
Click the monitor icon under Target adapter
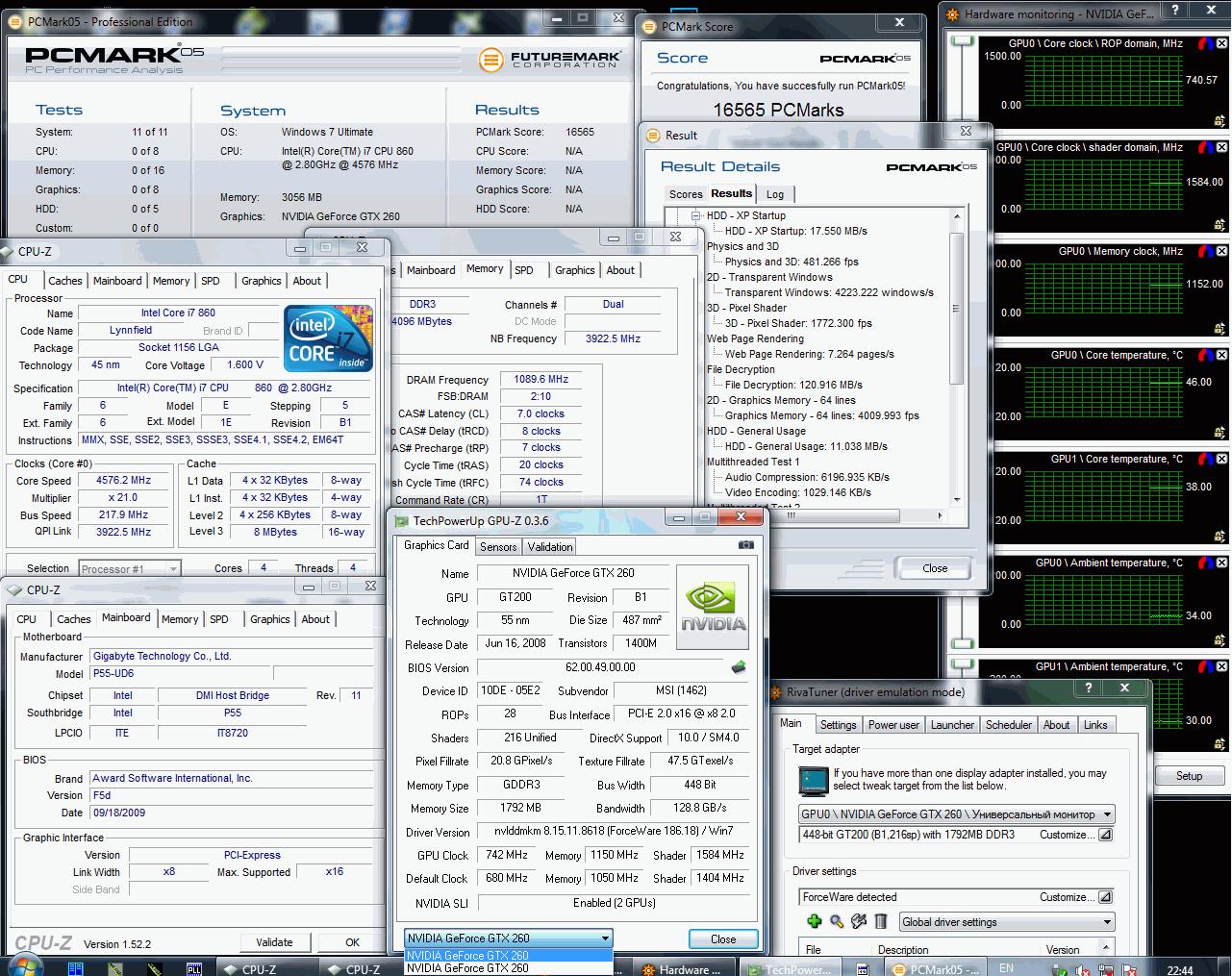pos(814,780)
